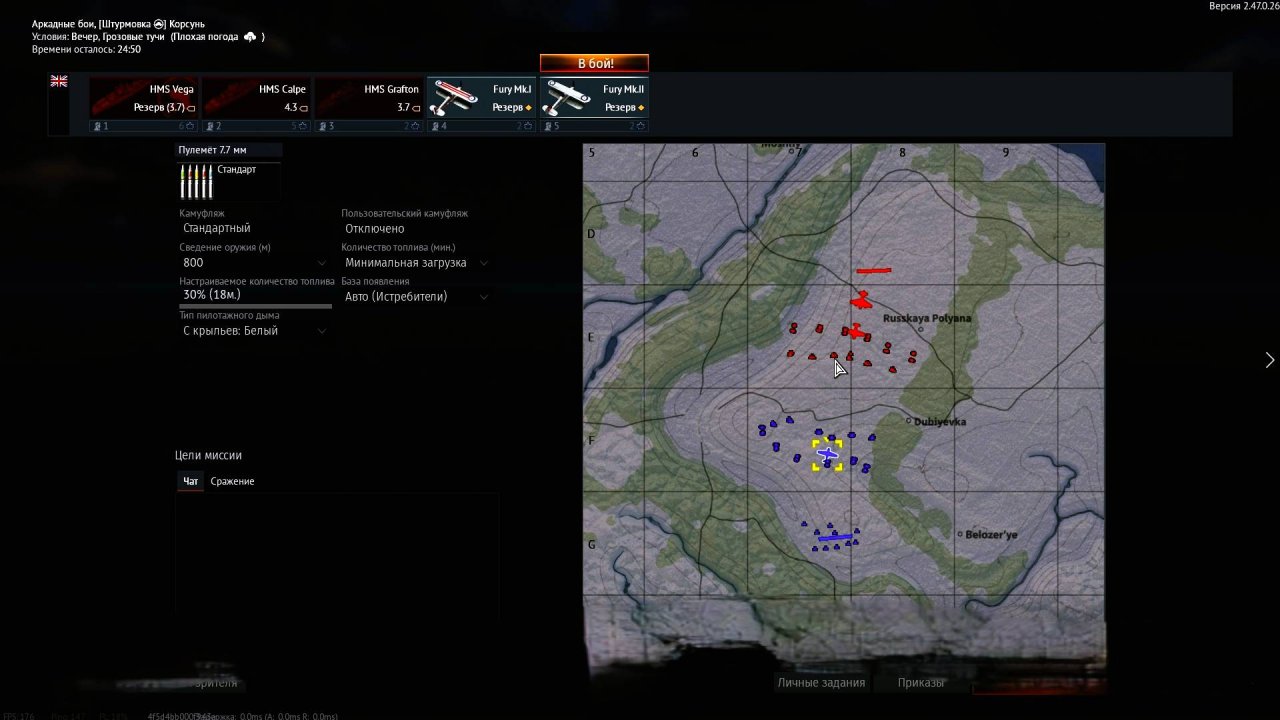Switch to the Сражение tab
Image resolution: width=1280 pixels, height=720 pixels.
click(x=232, y=481)
